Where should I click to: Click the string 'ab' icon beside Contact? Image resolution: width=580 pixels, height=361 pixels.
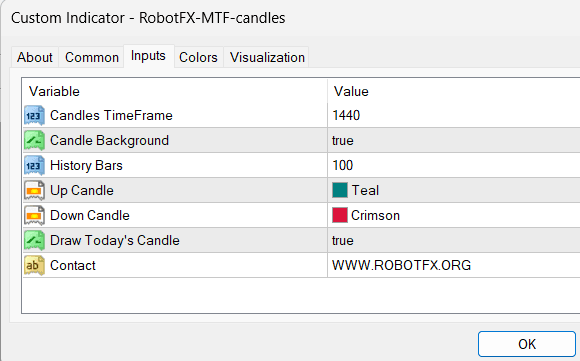pos(34,265)
